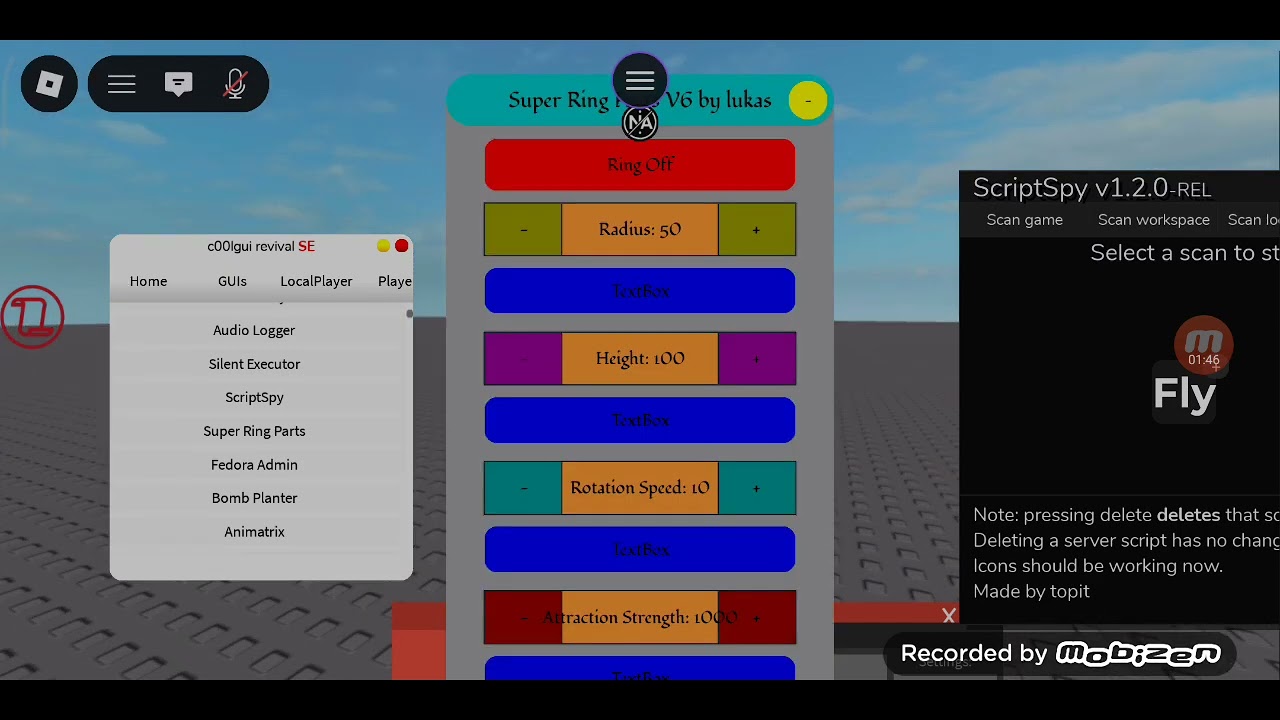Screen dimensions: 1280x720
Task: Select Scan workspace in ScriptSpy
Action: point(1154,220)
